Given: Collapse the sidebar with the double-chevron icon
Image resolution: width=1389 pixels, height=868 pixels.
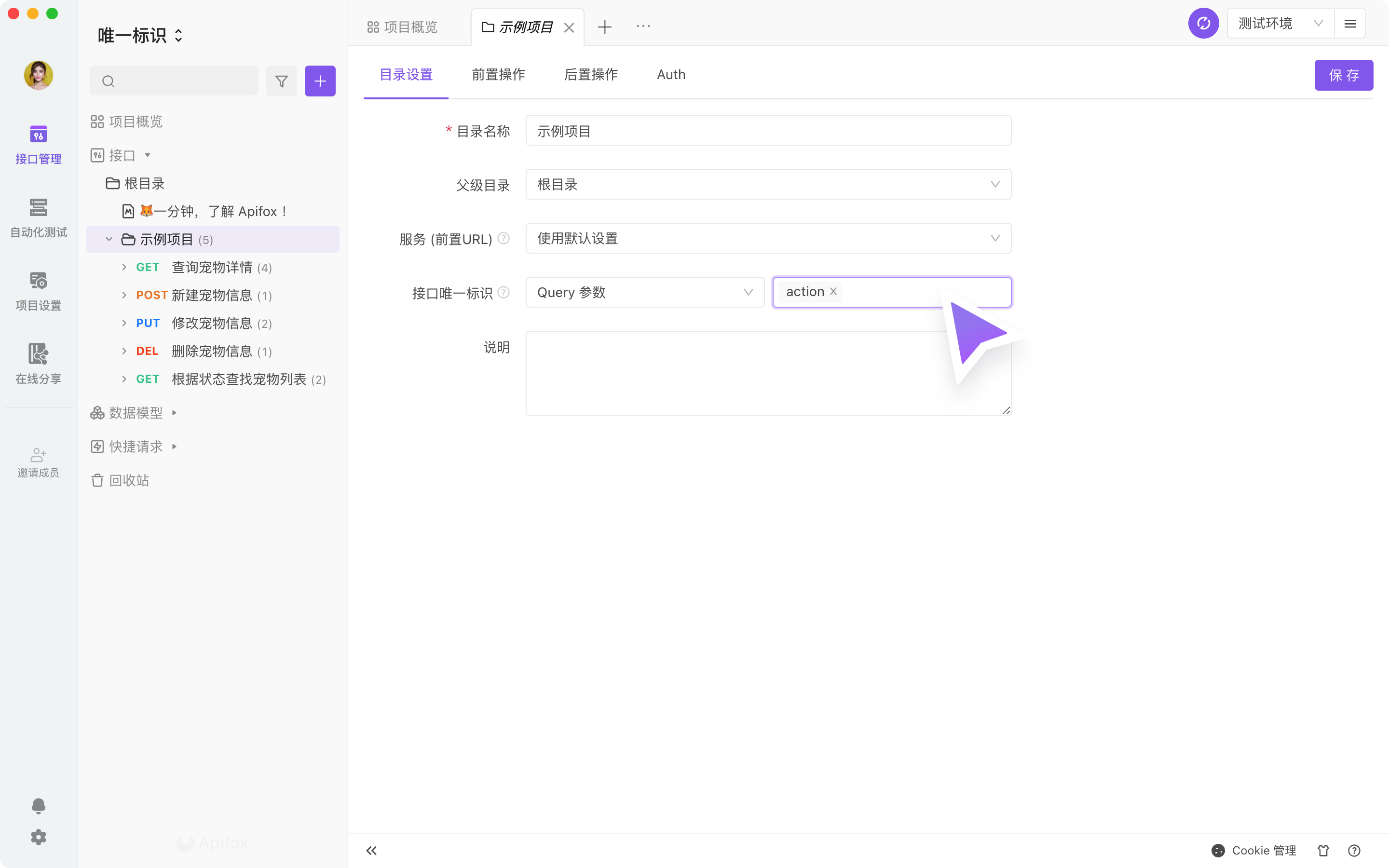Looking at the screenshot, I should pyautogui.click(x=371, y=850).
